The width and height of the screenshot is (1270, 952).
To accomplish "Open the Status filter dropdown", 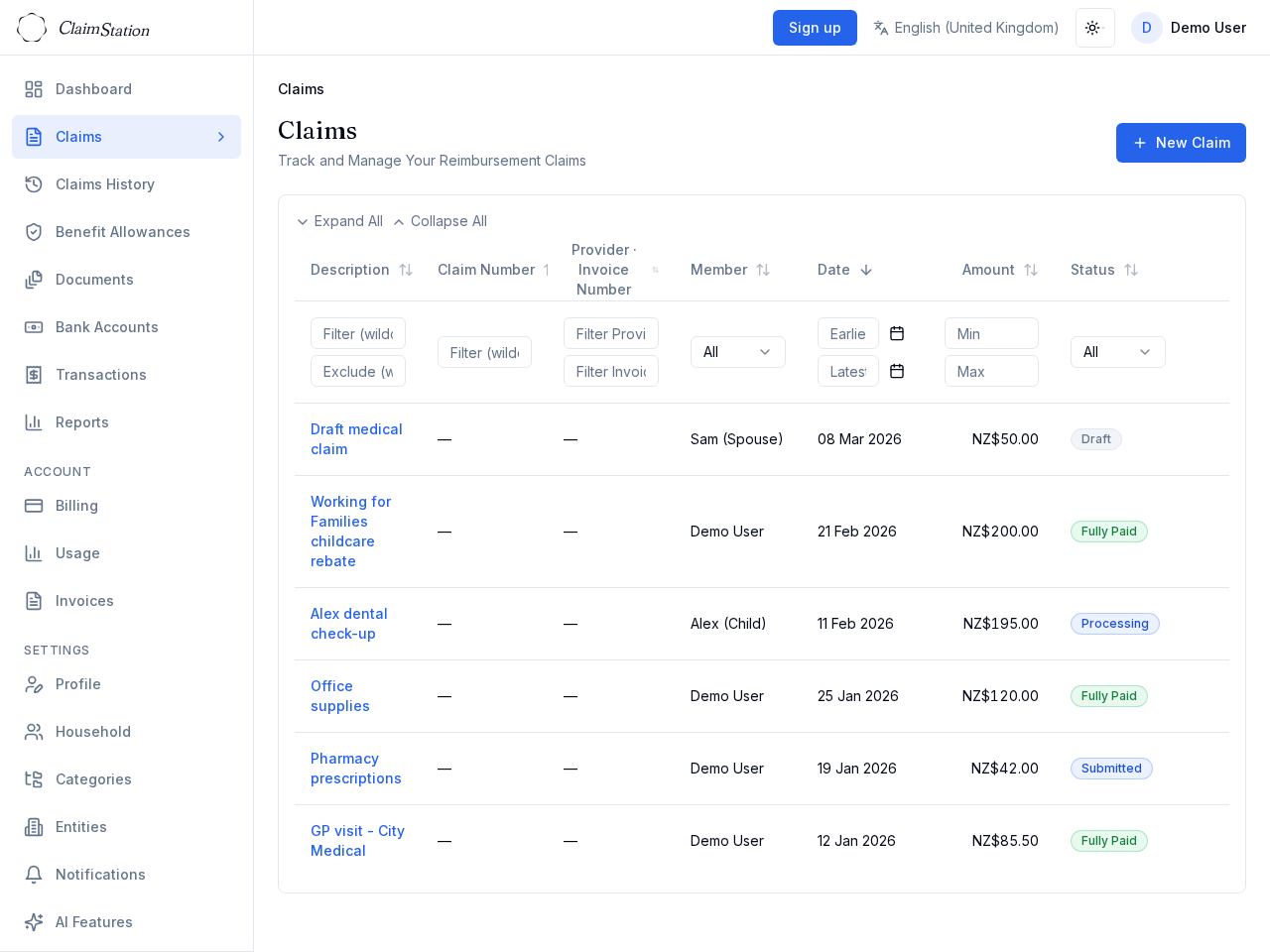I will (x=1117, y=352).
